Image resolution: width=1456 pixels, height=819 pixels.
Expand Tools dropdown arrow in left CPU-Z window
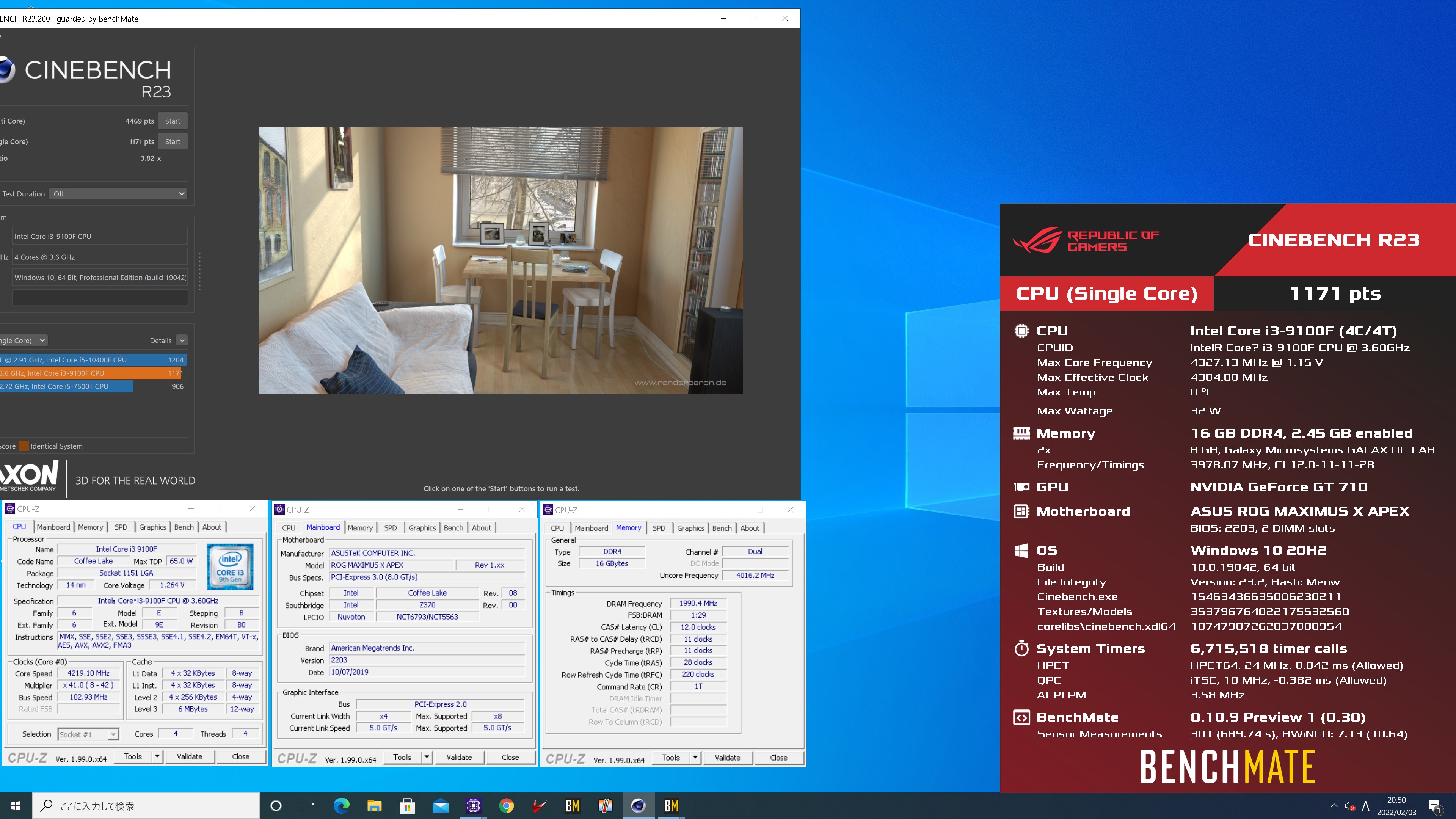coord(158,756)
